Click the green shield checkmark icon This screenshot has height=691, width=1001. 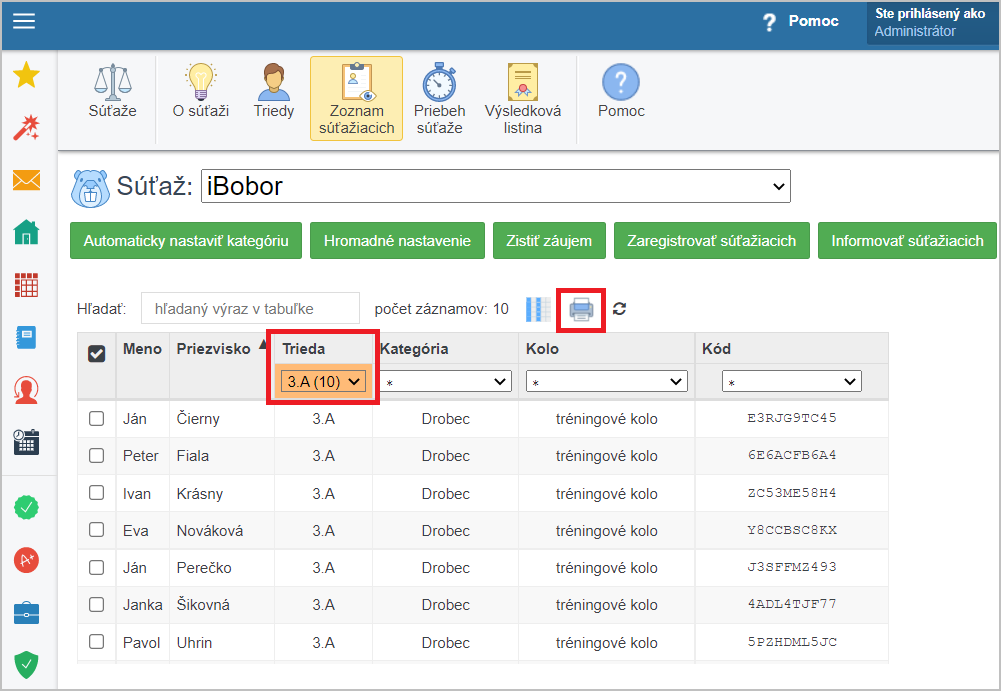click(26, 664)
